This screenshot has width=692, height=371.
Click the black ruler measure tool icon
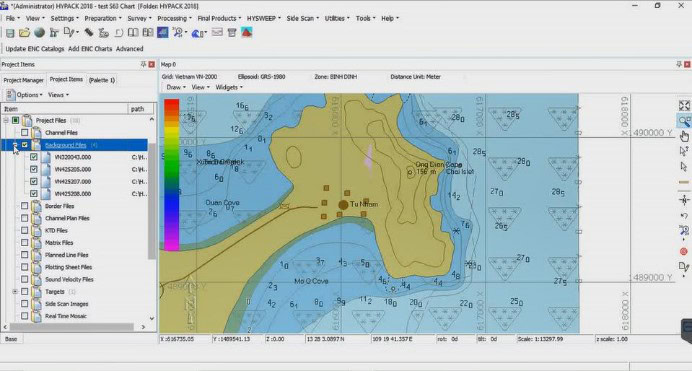[89, 33]
